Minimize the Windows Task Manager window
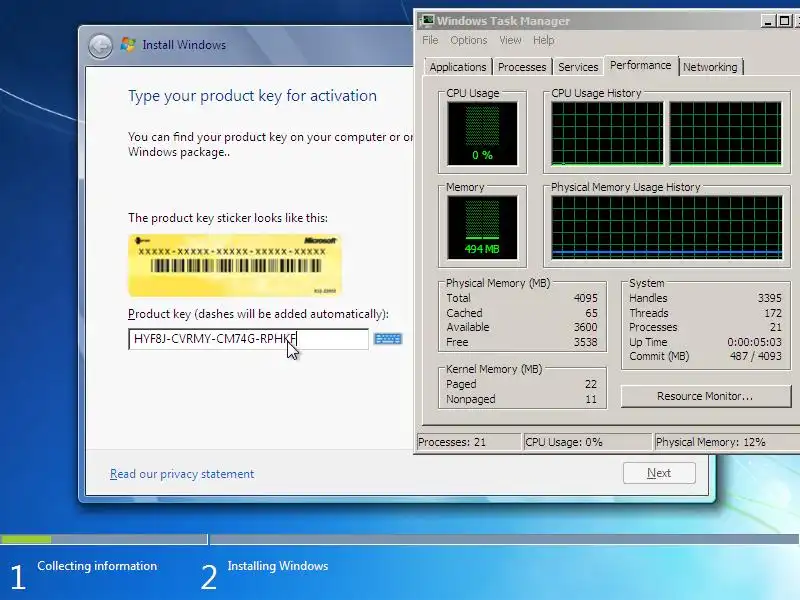The image size is (800, 600). [x=768, y=21]
